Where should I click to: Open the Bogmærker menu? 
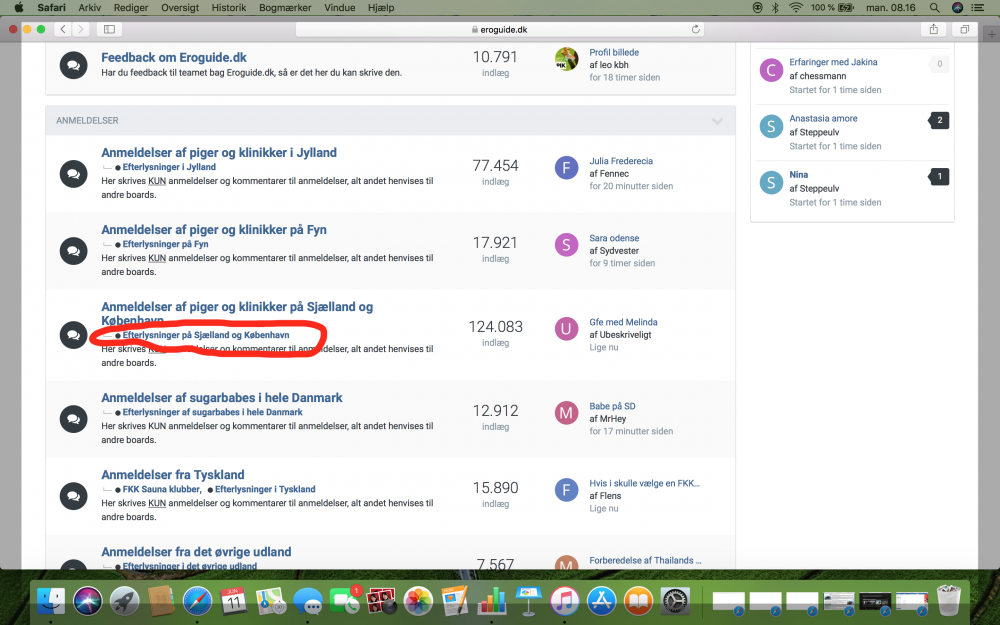tap(285, 8)
